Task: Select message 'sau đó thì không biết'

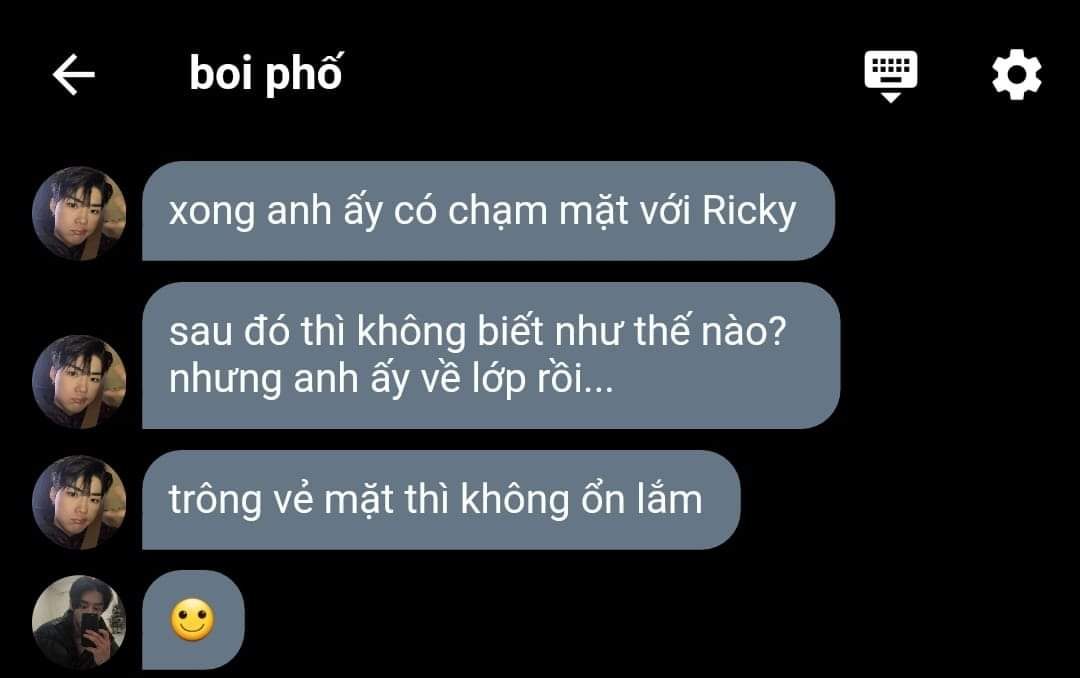Action: click(491, 356)
